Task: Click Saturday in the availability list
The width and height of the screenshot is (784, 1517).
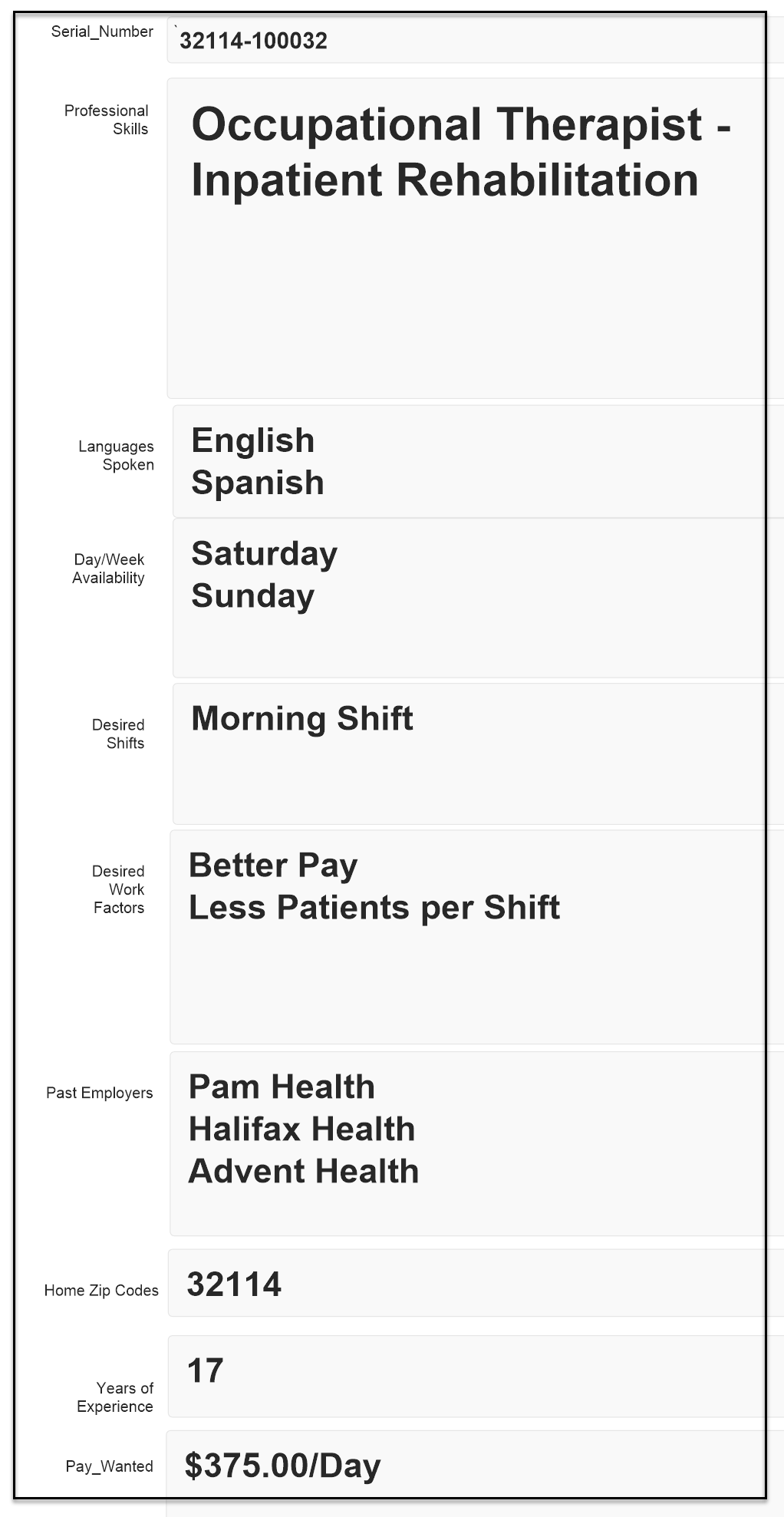Action: (265, 553)
